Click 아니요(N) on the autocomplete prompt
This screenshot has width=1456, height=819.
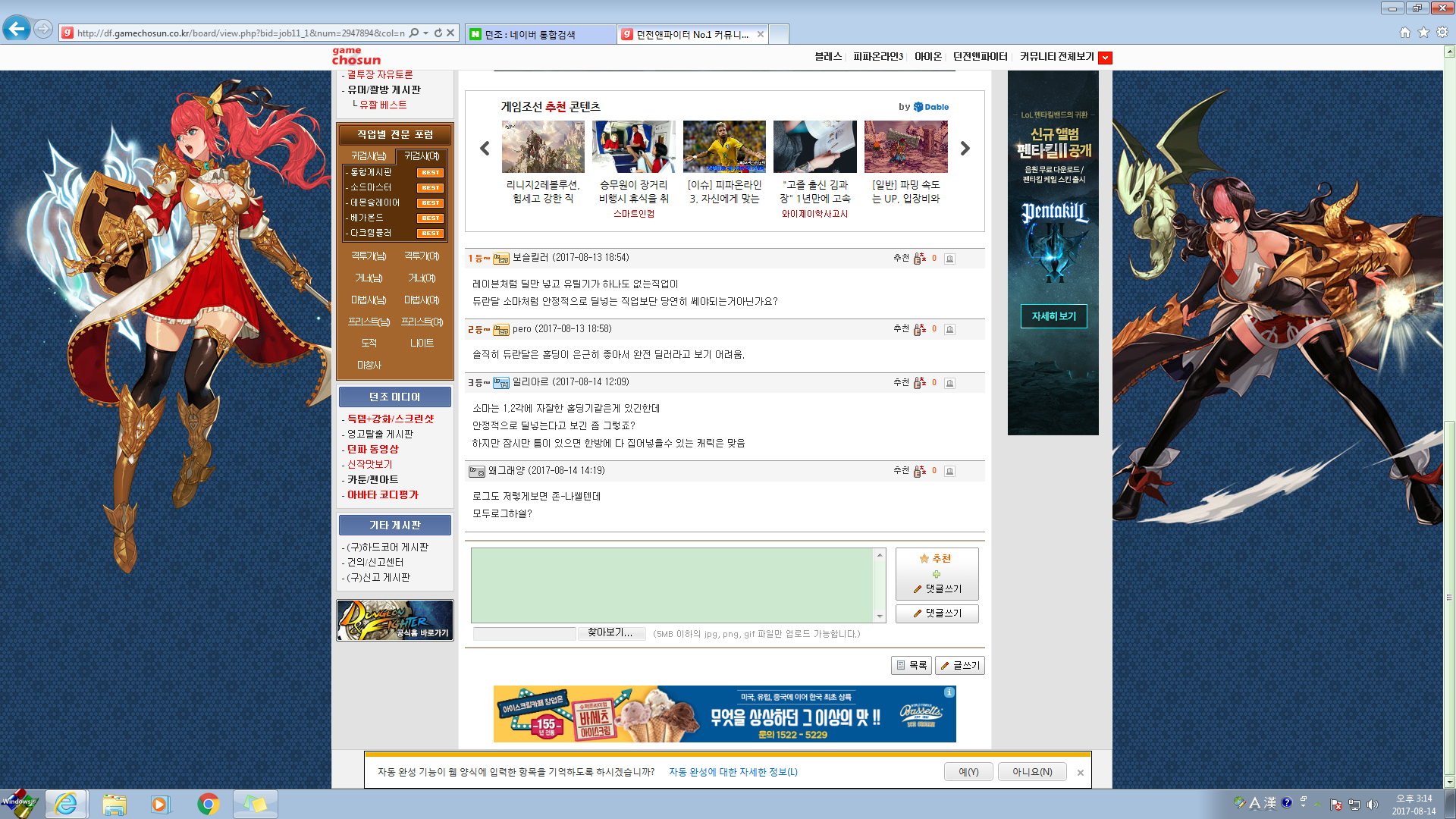coord(1032,772)
